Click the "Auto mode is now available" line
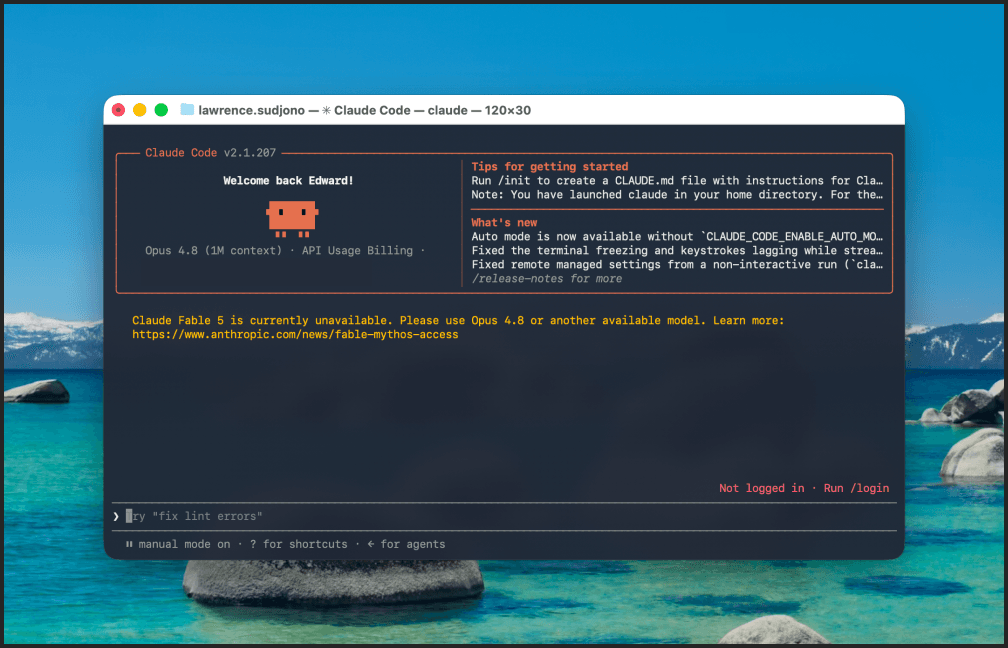 pyautogui.click(x=677, y=237)
